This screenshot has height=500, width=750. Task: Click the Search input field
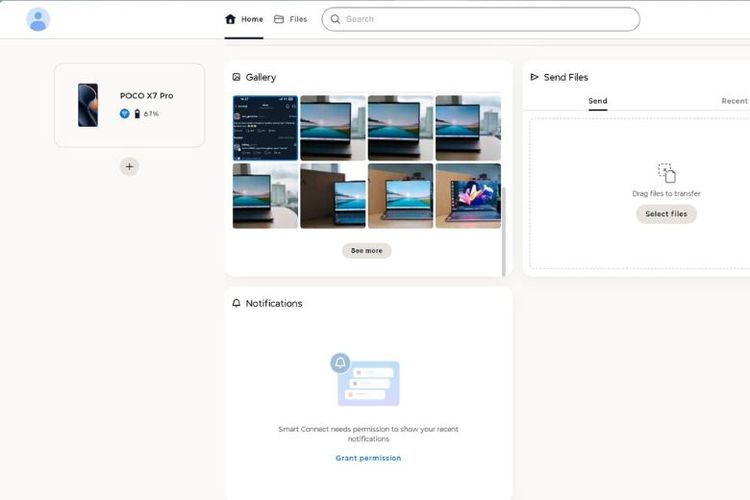pos(480,19)
